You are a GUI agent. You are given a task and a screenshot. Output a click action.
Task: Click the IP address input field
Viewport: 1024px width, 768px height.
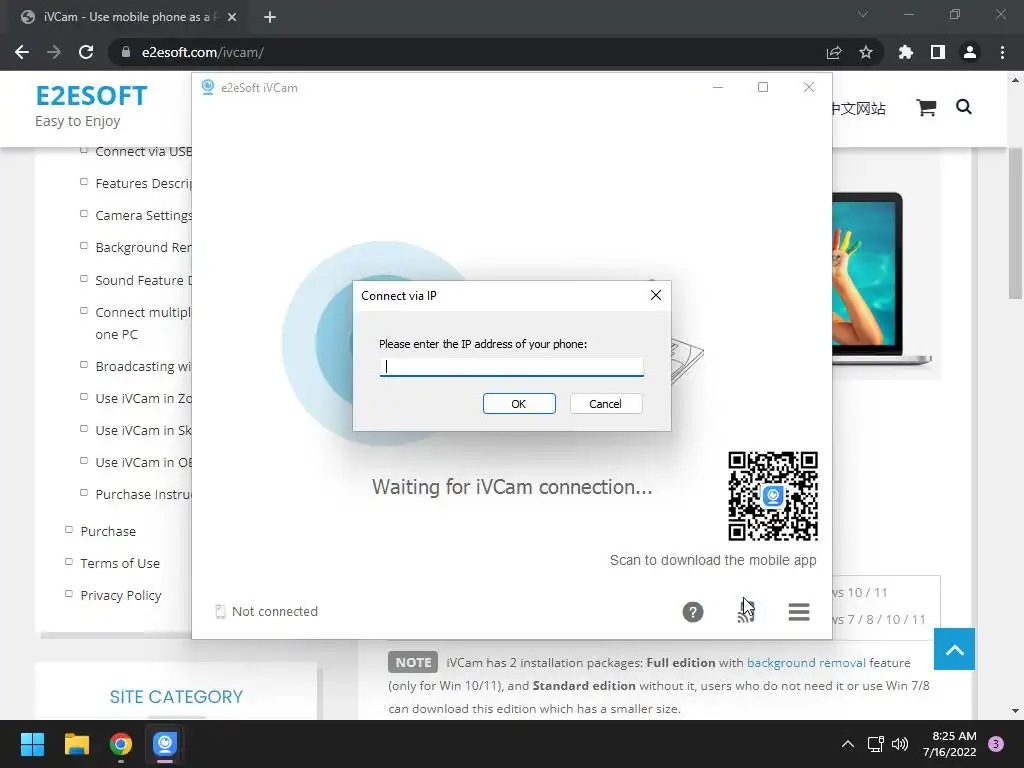pyautogui.click(x=511, y=366)
